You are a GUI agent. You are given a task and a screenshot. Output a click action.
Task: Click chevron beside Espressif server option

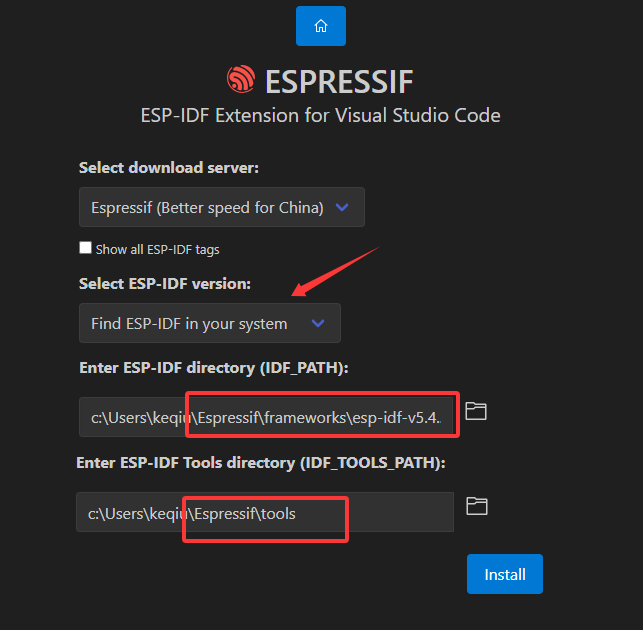[x=342, y=207]
